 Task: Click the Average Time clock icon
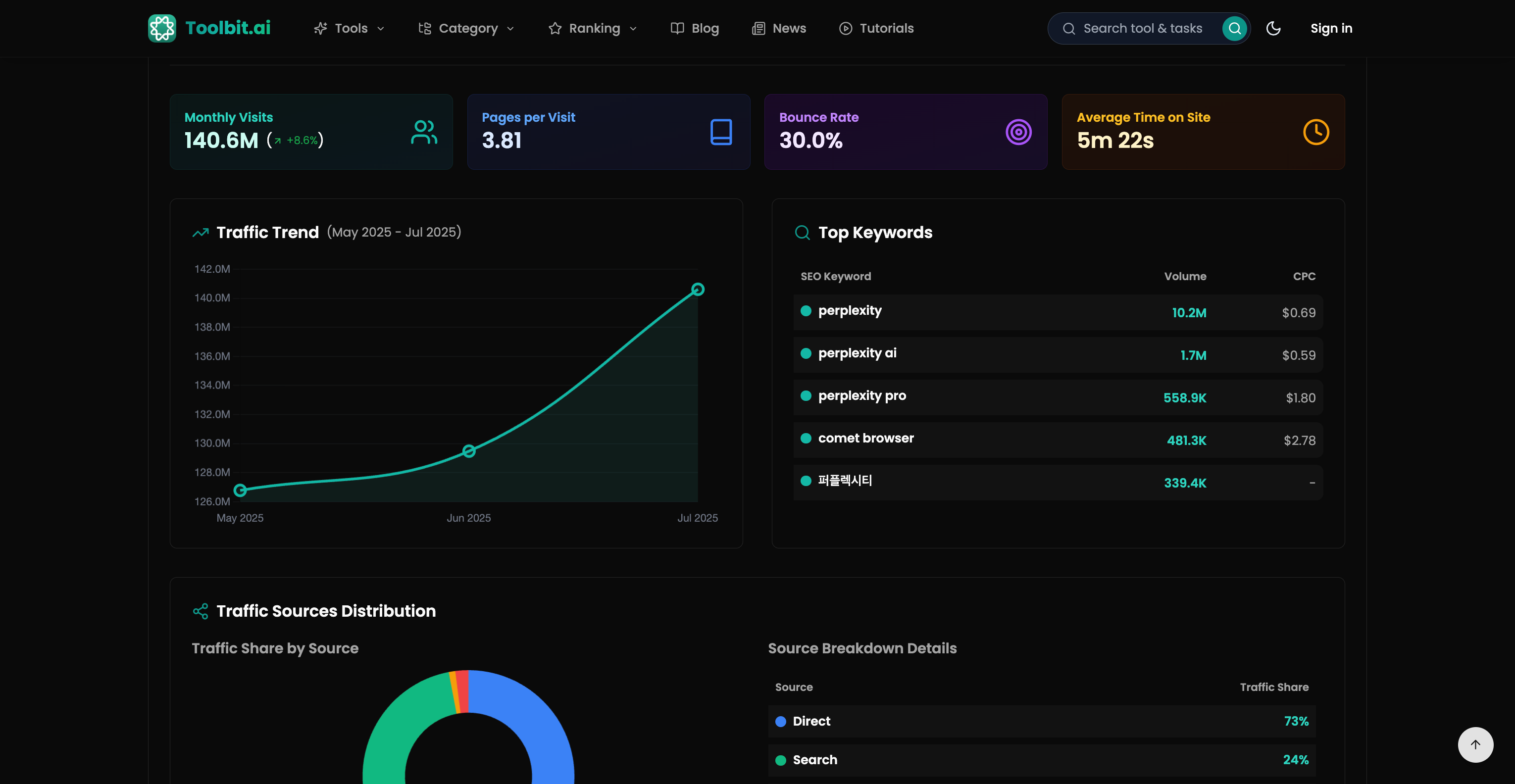click(1315, 132)
